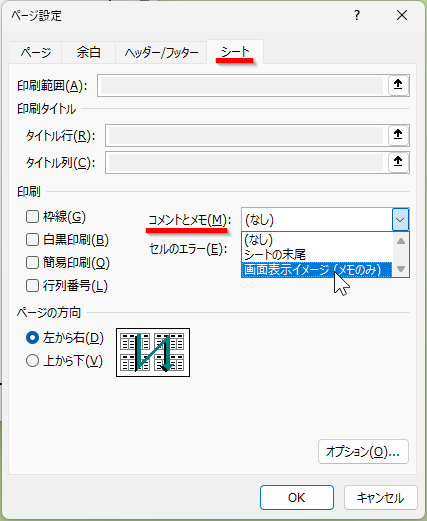Open the ヘッダー/フッター tab
This screenshot has height=521, width=427.
point(161,52)
